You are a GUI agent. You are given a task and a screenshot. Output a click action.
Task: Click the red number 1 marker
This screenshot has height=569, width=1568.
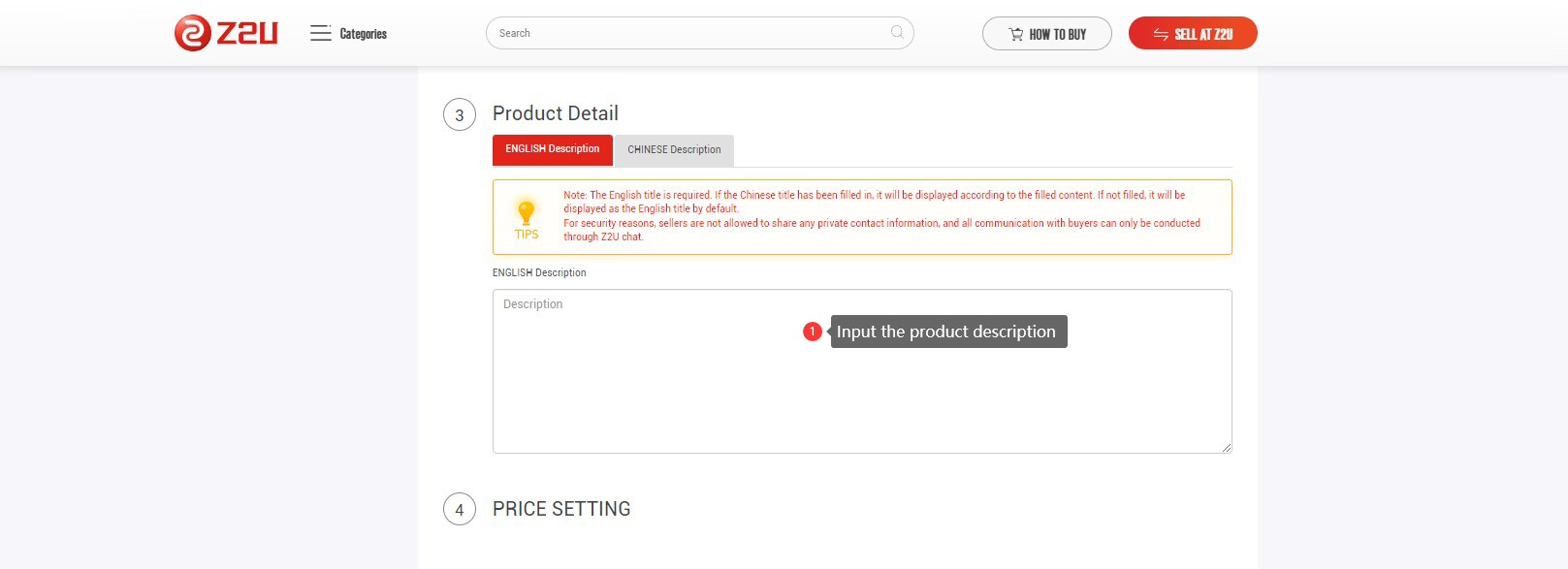click(x=813, y=332)
